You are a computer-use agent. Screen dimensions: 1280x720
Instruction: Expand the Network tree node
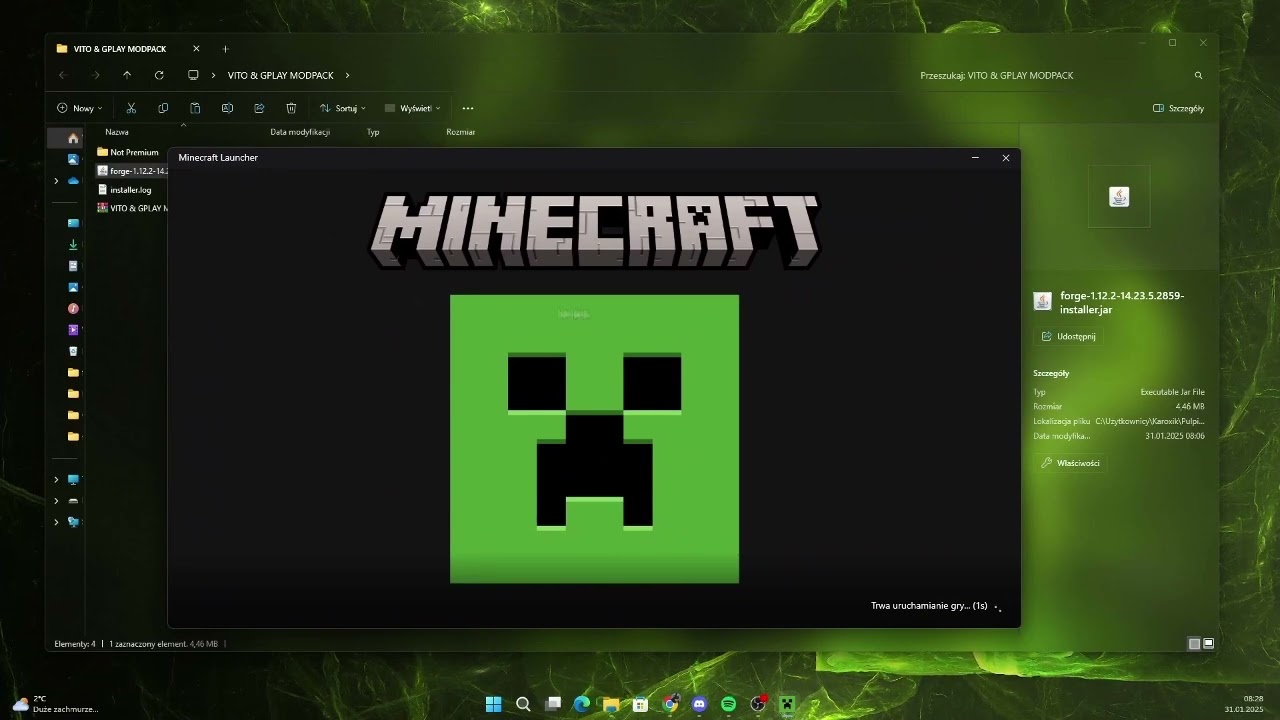click(56, 522)
